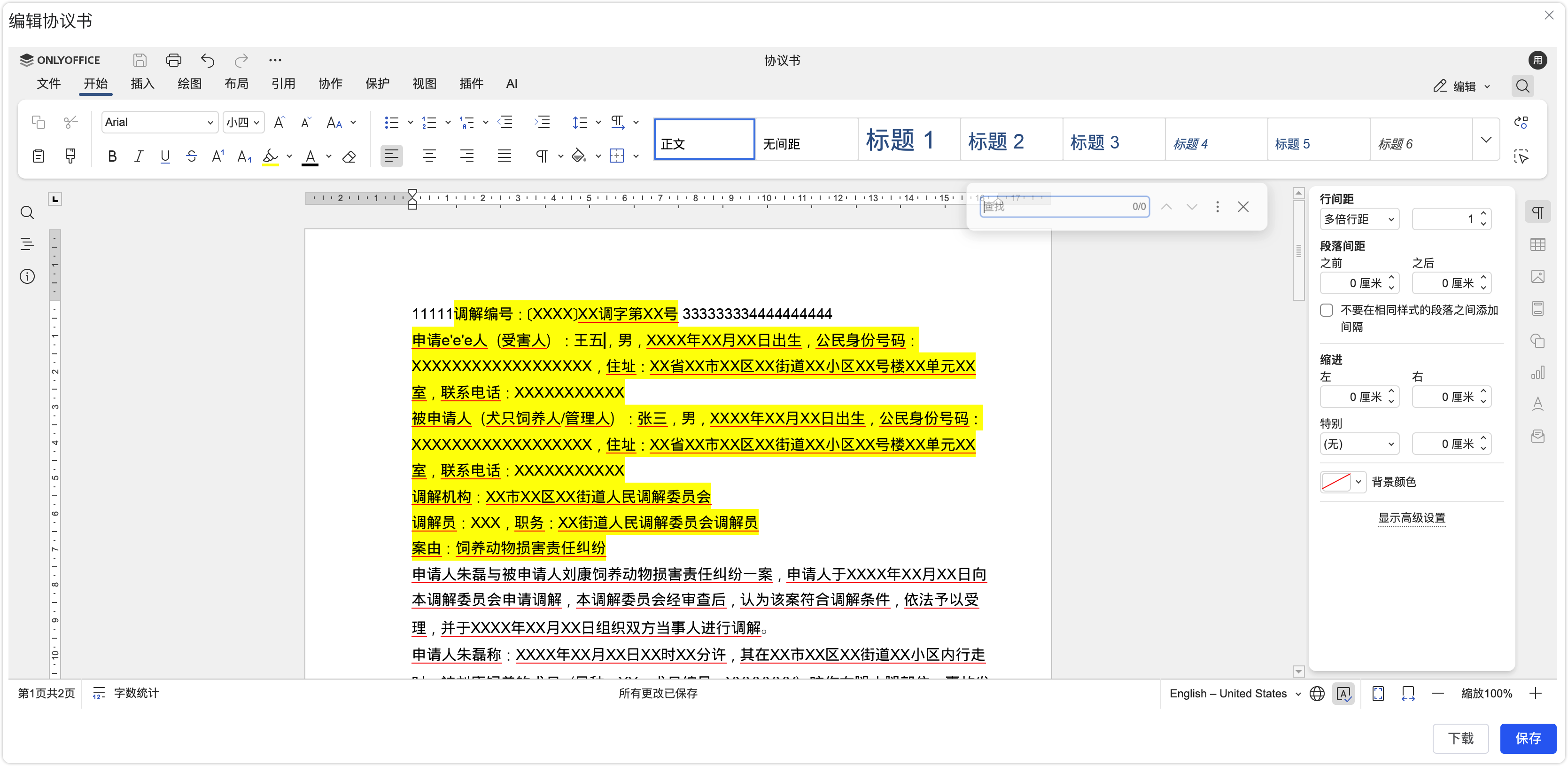Click the Undo arrow icon
The height and width of the screenshot is (766, 1568).
coord(208,60)
